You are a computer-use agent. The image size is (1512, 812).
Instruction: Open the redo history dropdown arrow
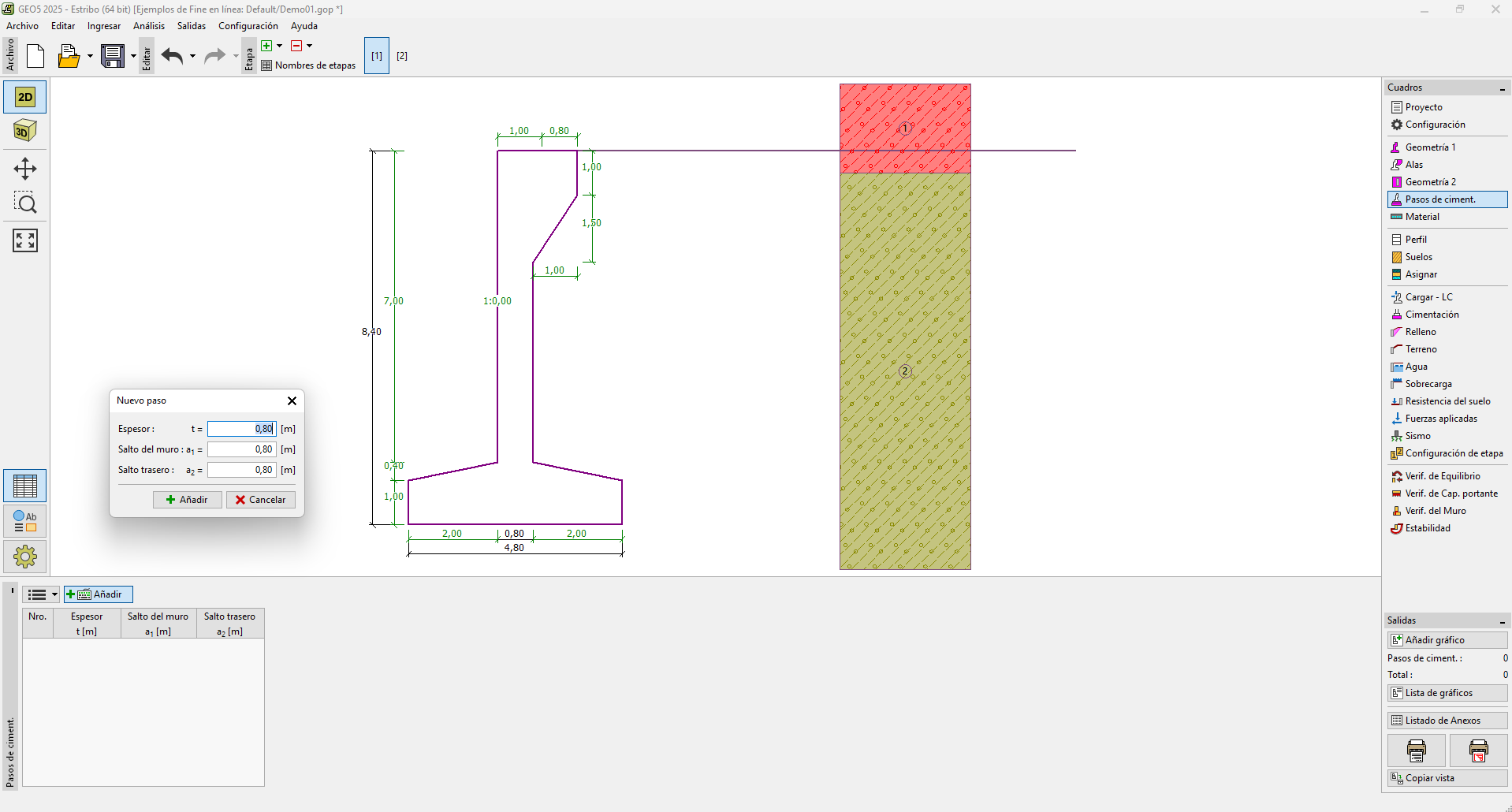click(x=236, y=56)
